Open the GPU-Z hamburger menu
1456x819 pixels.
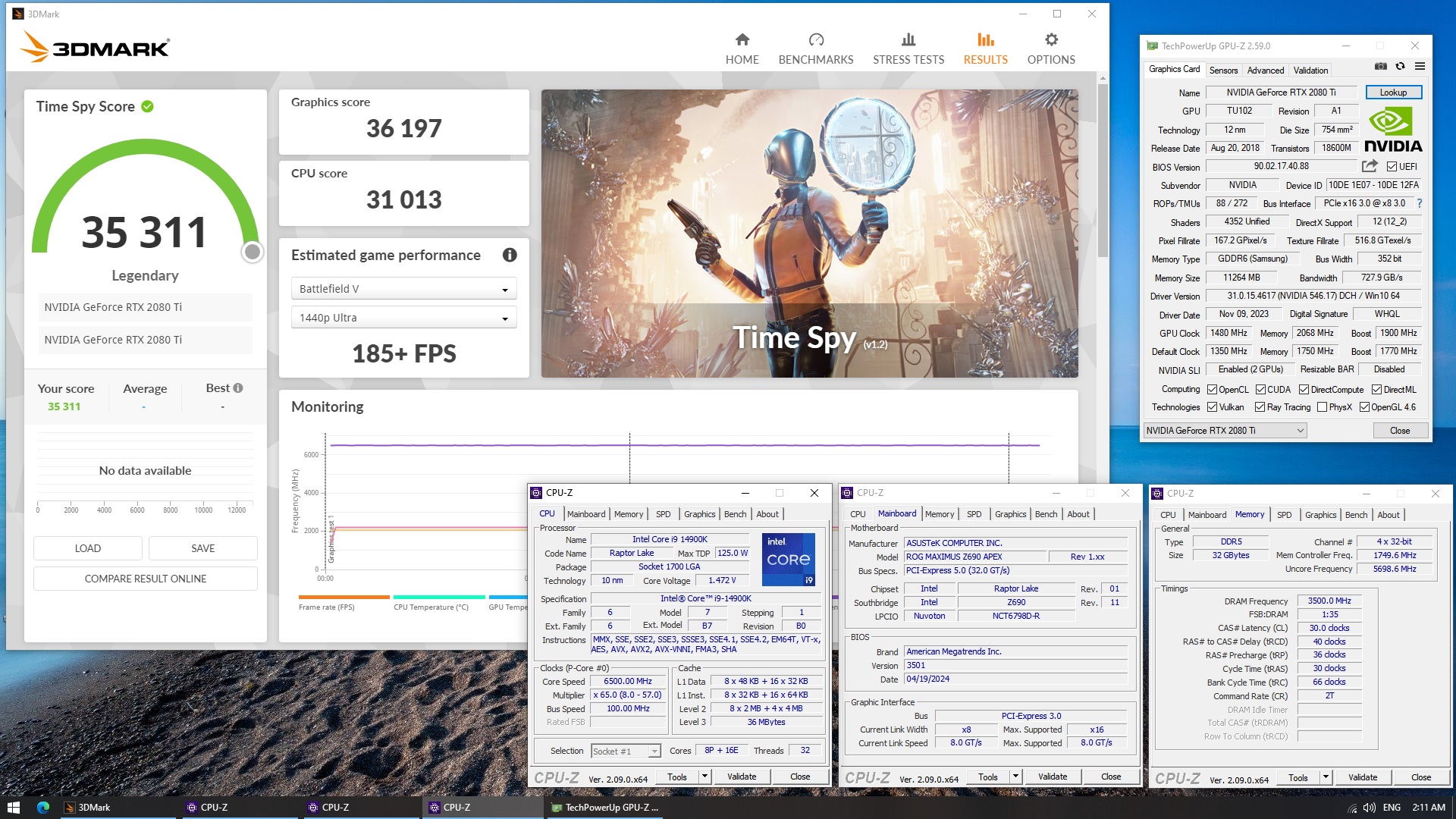1420,67
